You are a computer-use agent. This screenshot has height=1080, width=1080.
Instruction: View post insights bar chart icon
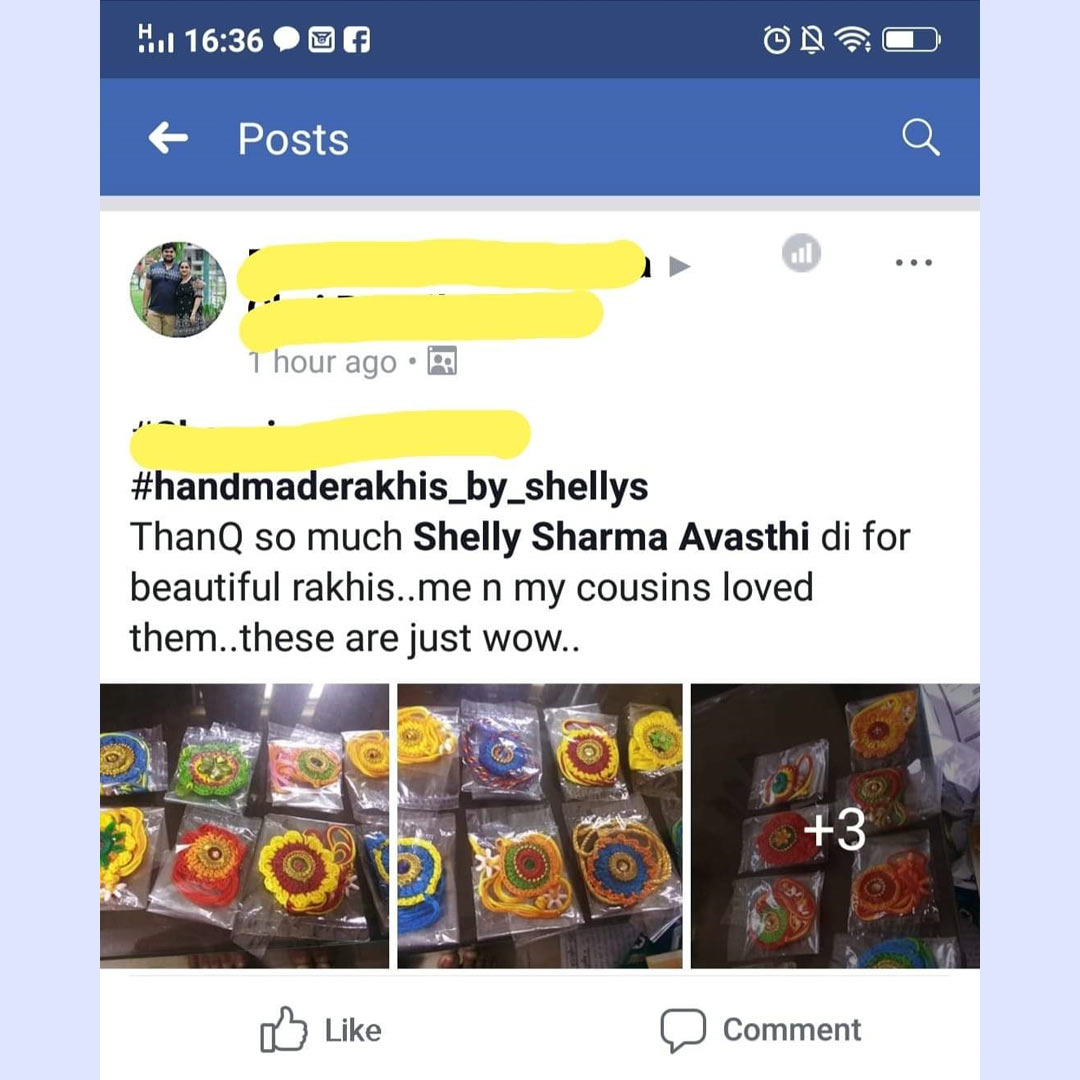[x=801, y=253]
